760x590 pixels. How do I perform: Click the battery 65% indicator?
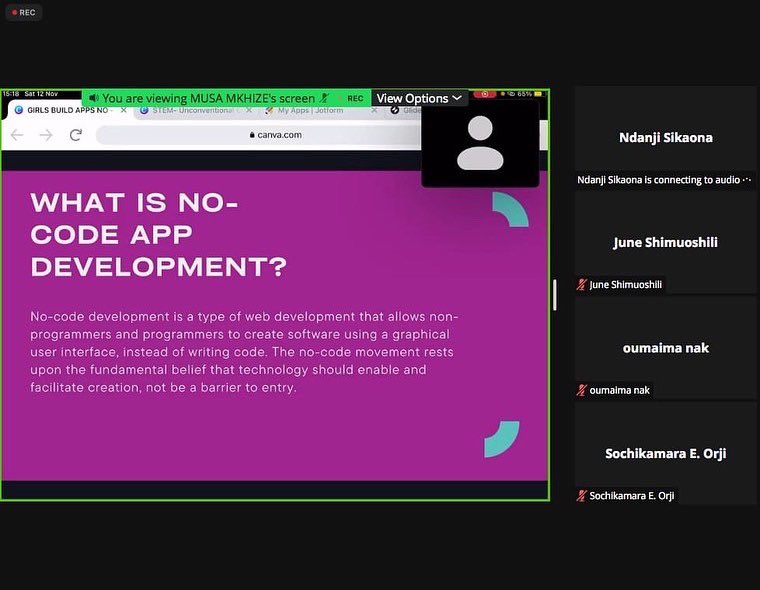pyautogui.click(x=530, y=94)
